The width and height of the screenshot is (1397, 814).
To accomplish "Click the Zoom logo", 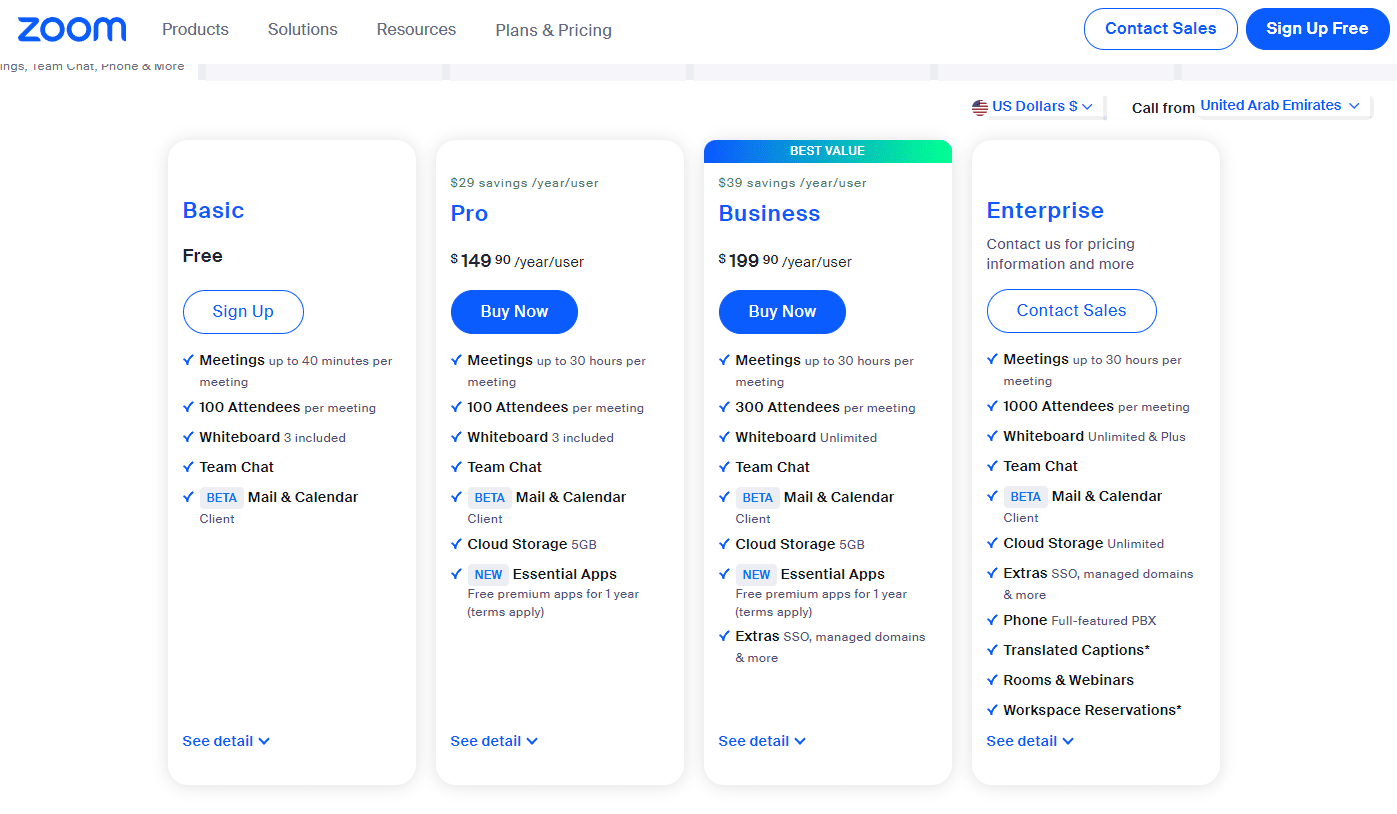I will tap(71, 29).
